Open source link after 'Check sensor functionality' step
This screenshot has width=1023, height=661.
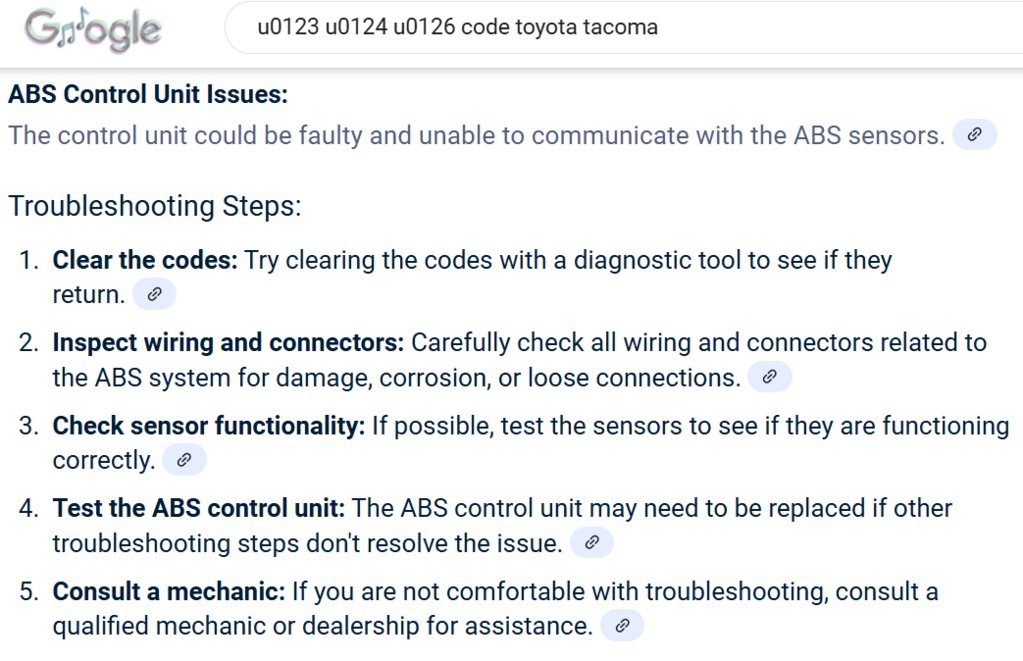[x=185, y=459]
